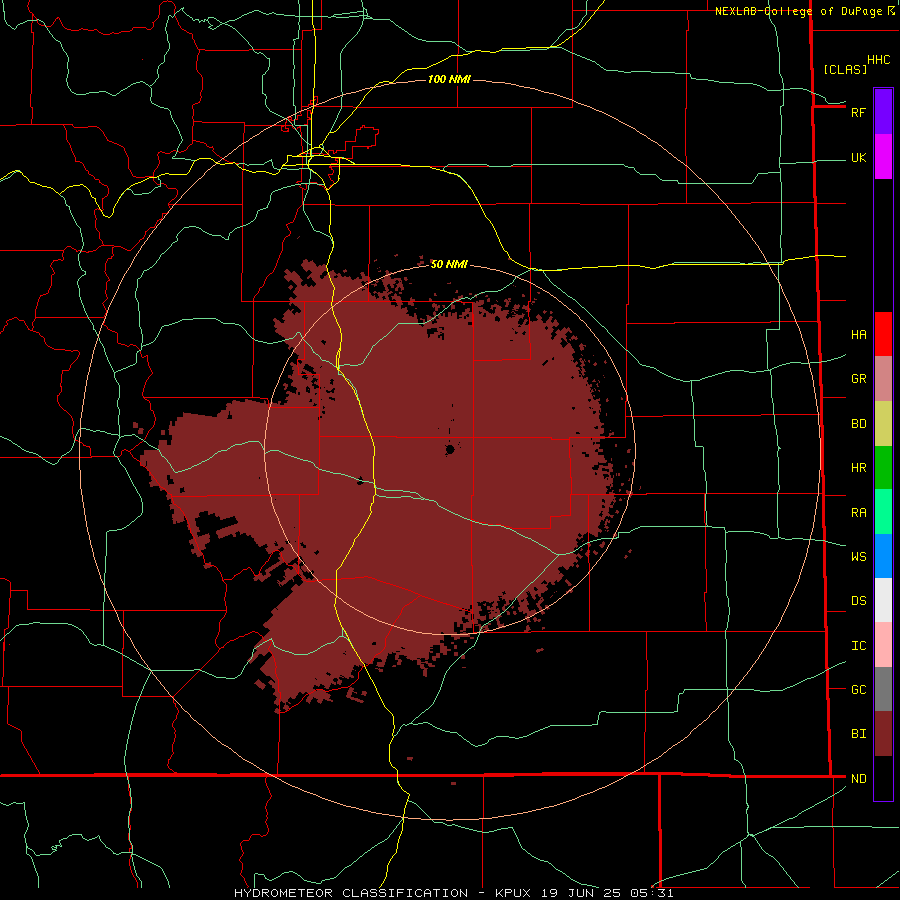Click the NEXLAB-College of DuPage credit text
Viewport: 900px width, 900px height.
798,11
